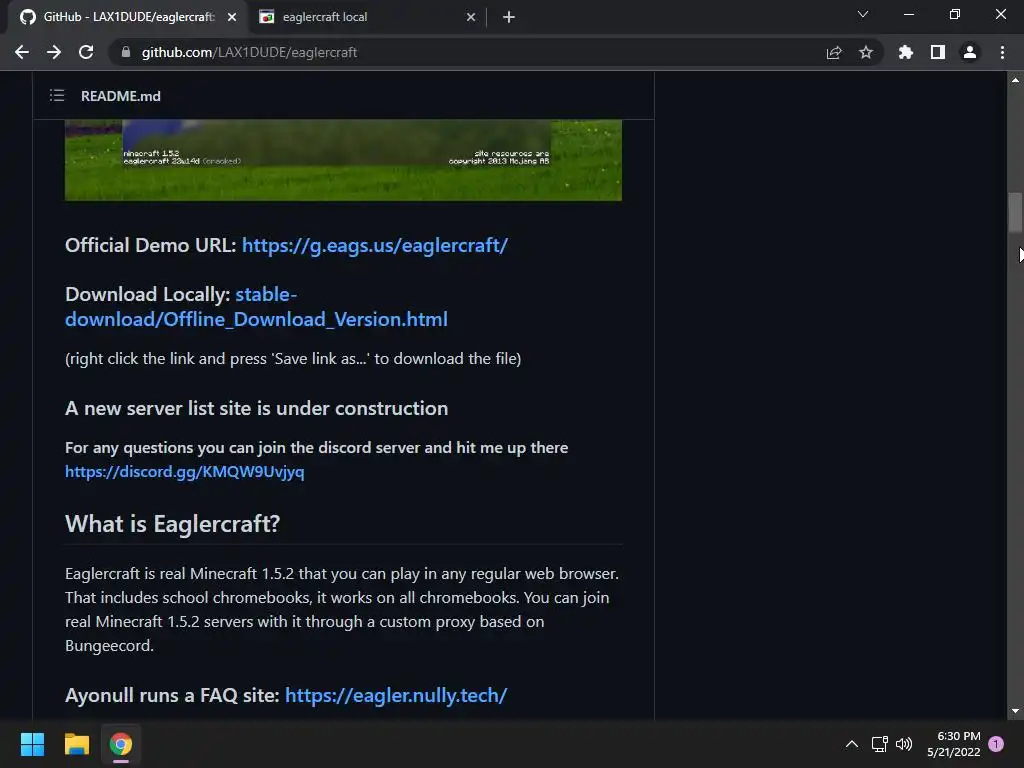
Task: Click the scrollbar up arrow
Action: click(x=1015, y=80)
